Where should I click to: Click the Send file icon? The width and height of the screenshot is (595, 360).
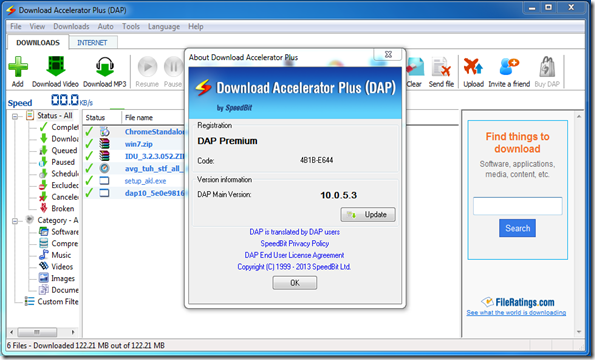pos(441,67)
